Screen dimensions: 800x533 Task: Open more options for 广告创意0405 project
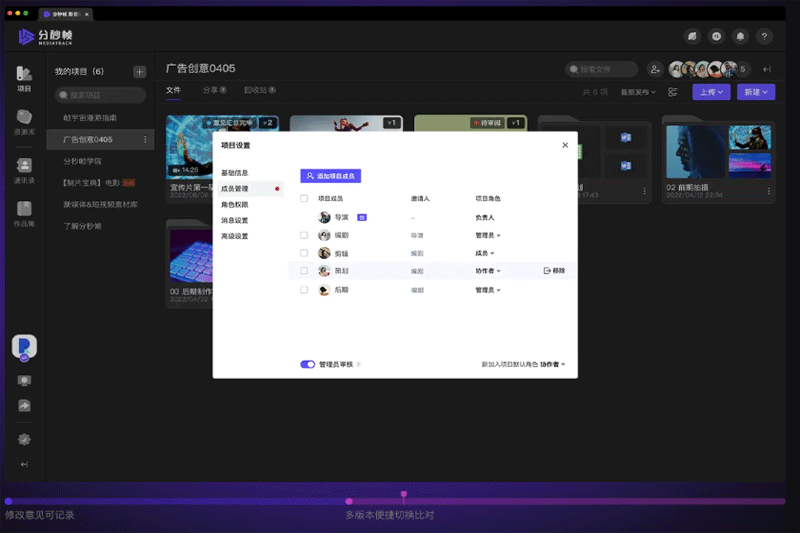[x=145, y=139]
